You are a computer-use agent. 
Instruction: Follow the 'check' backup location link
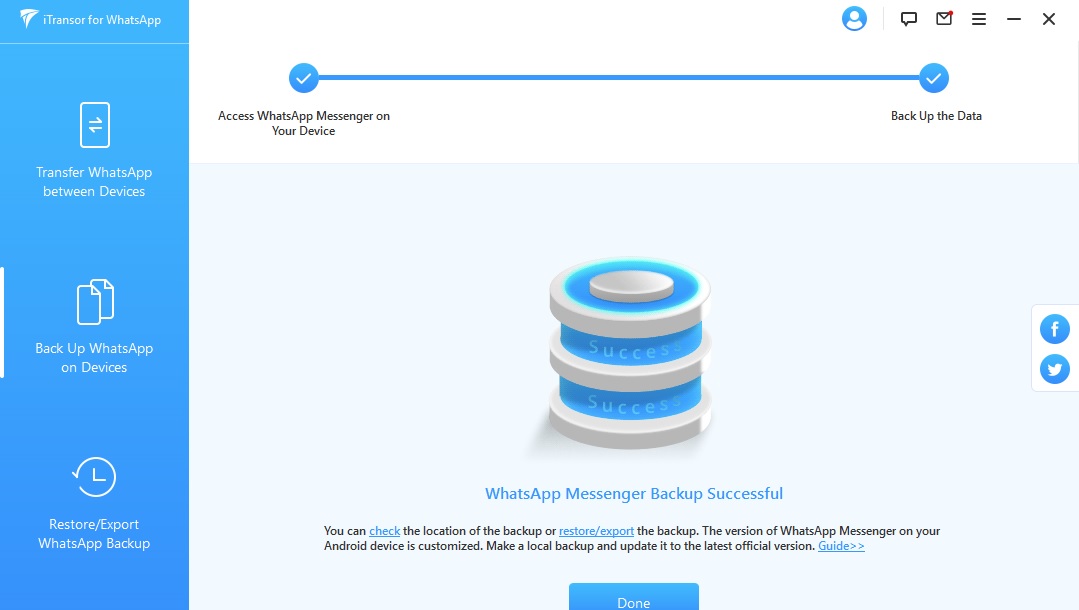(385, 531)
